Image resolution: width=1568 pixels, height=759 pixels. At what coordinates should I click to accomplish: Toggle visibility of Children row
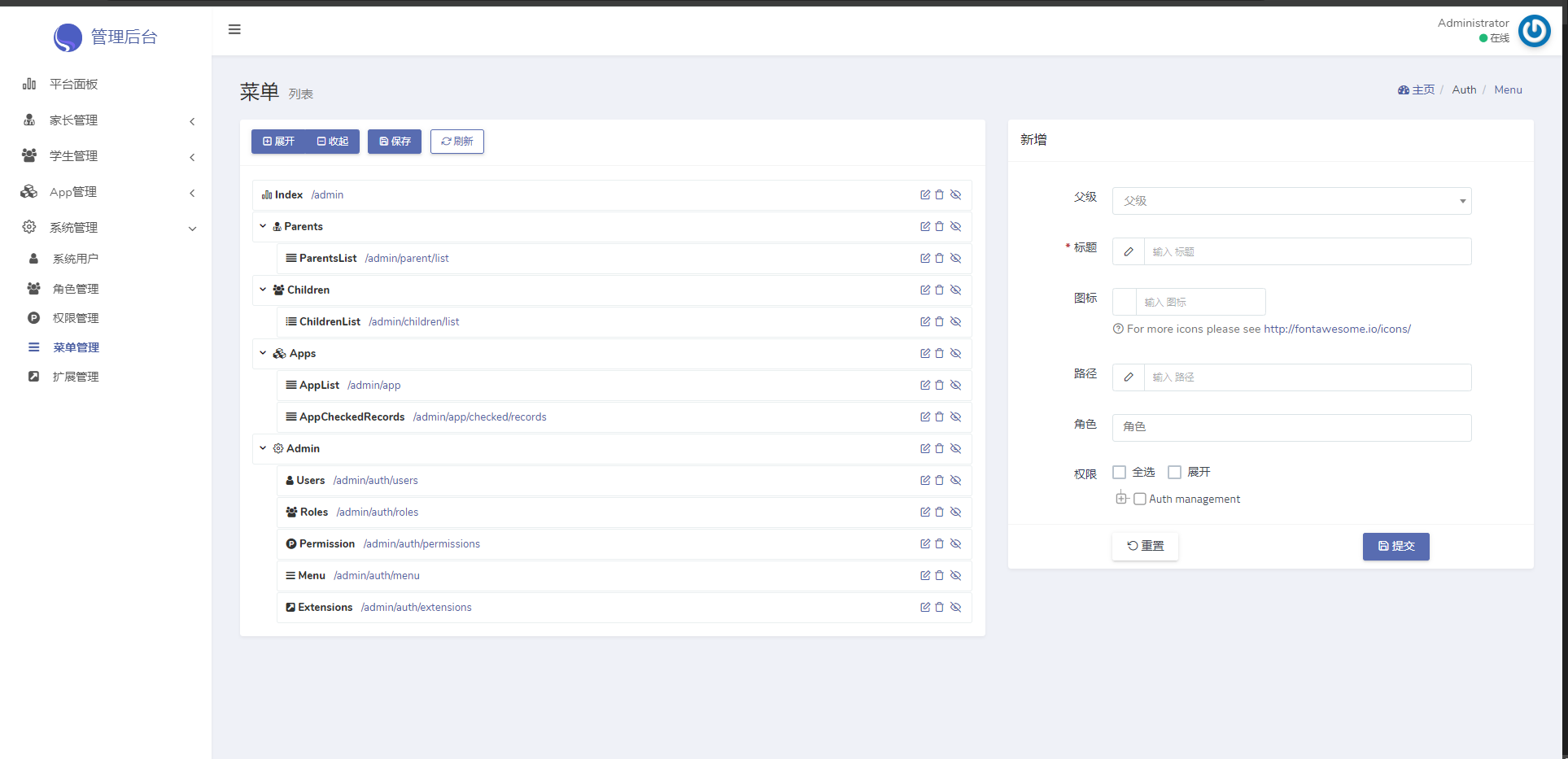(956, 290)
